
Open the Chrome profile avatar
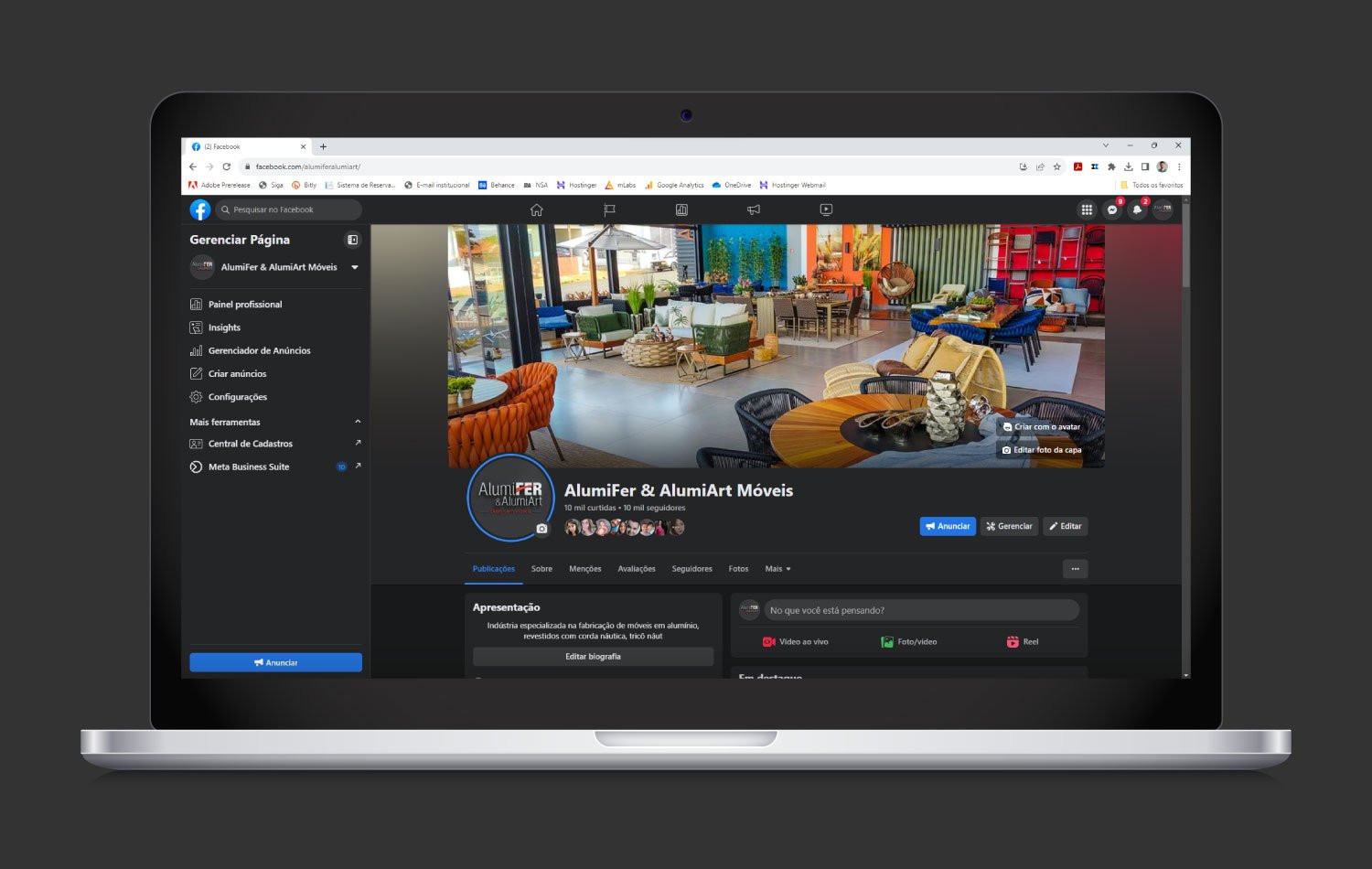pyautogui.click(x=1163, y=166)
